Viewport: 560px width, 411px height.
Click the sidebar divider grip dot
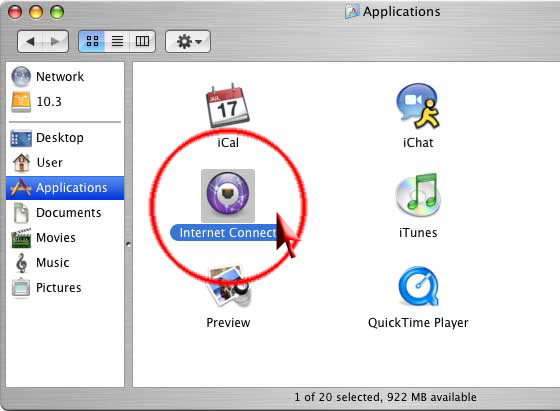[x=128, y=244]
